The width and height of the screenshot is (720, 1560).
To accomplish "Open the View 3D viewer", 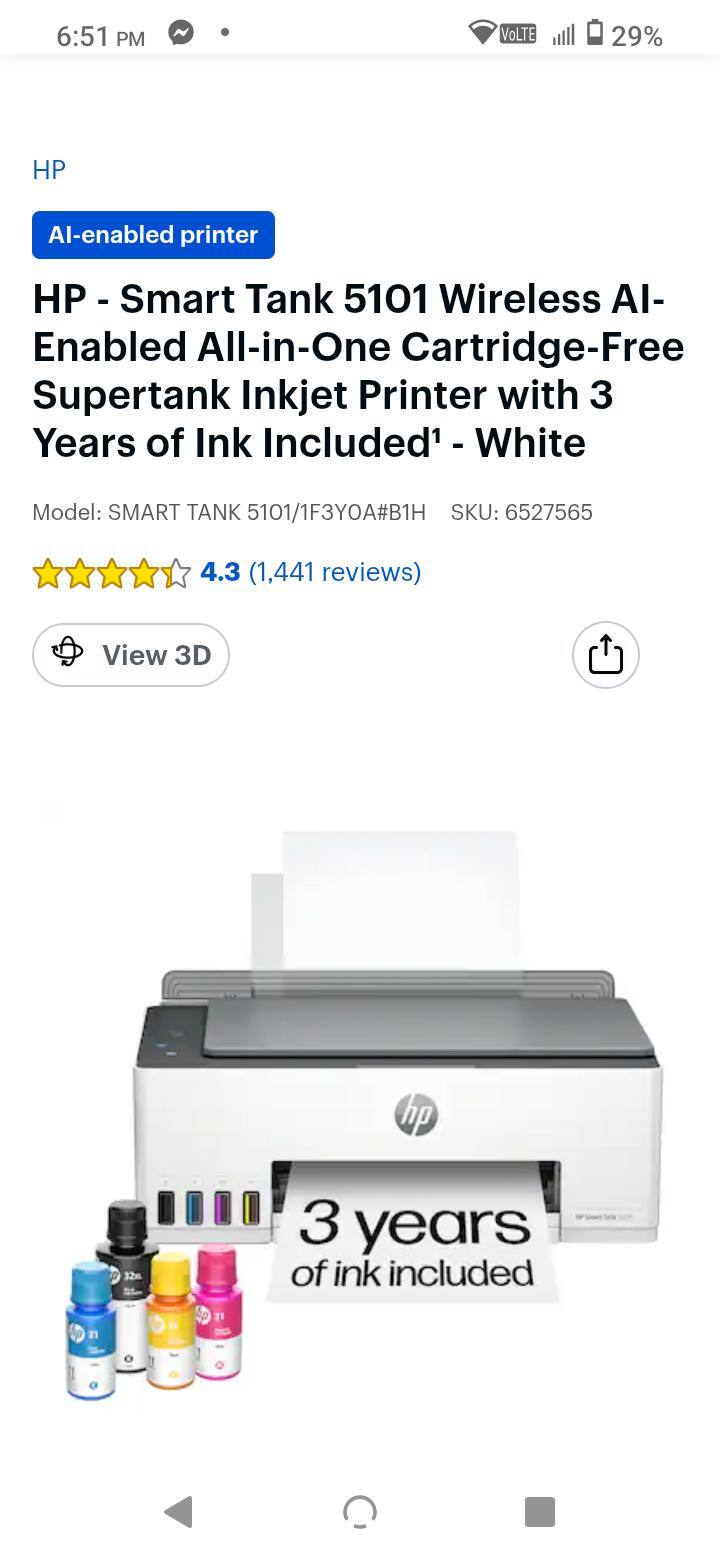I will 131,655.
